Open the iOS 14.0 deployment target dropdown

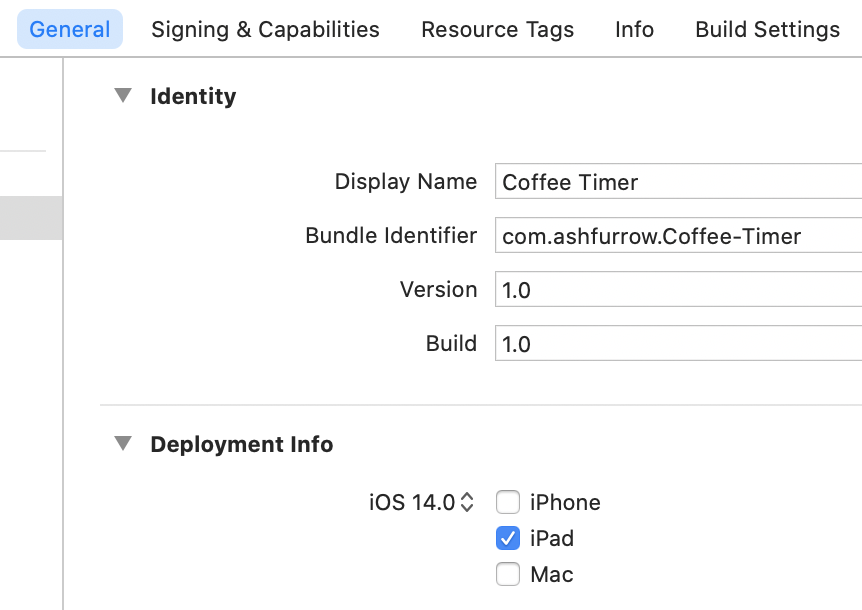tap(421, 502)
